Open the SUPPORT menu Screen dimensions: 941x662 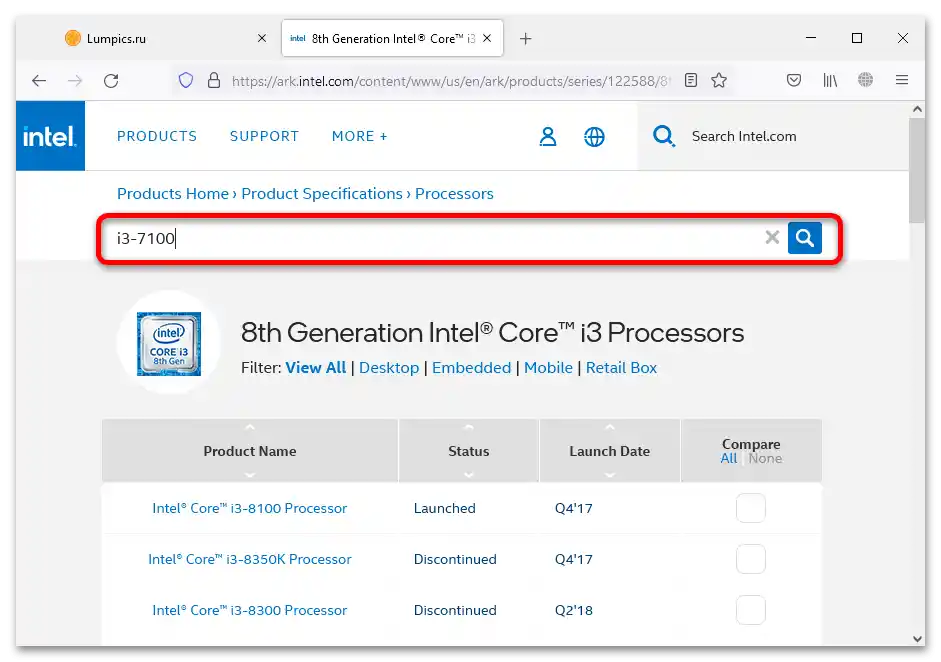coord(264,136)
